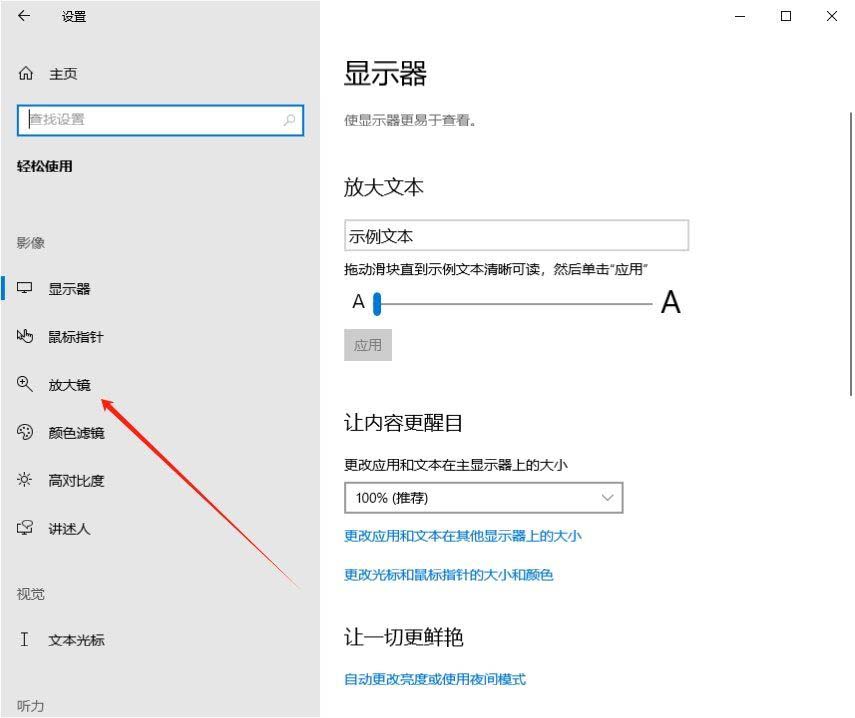Select 放大镜 in the sidebar
The image size is (855, 718).
point(69,385)
